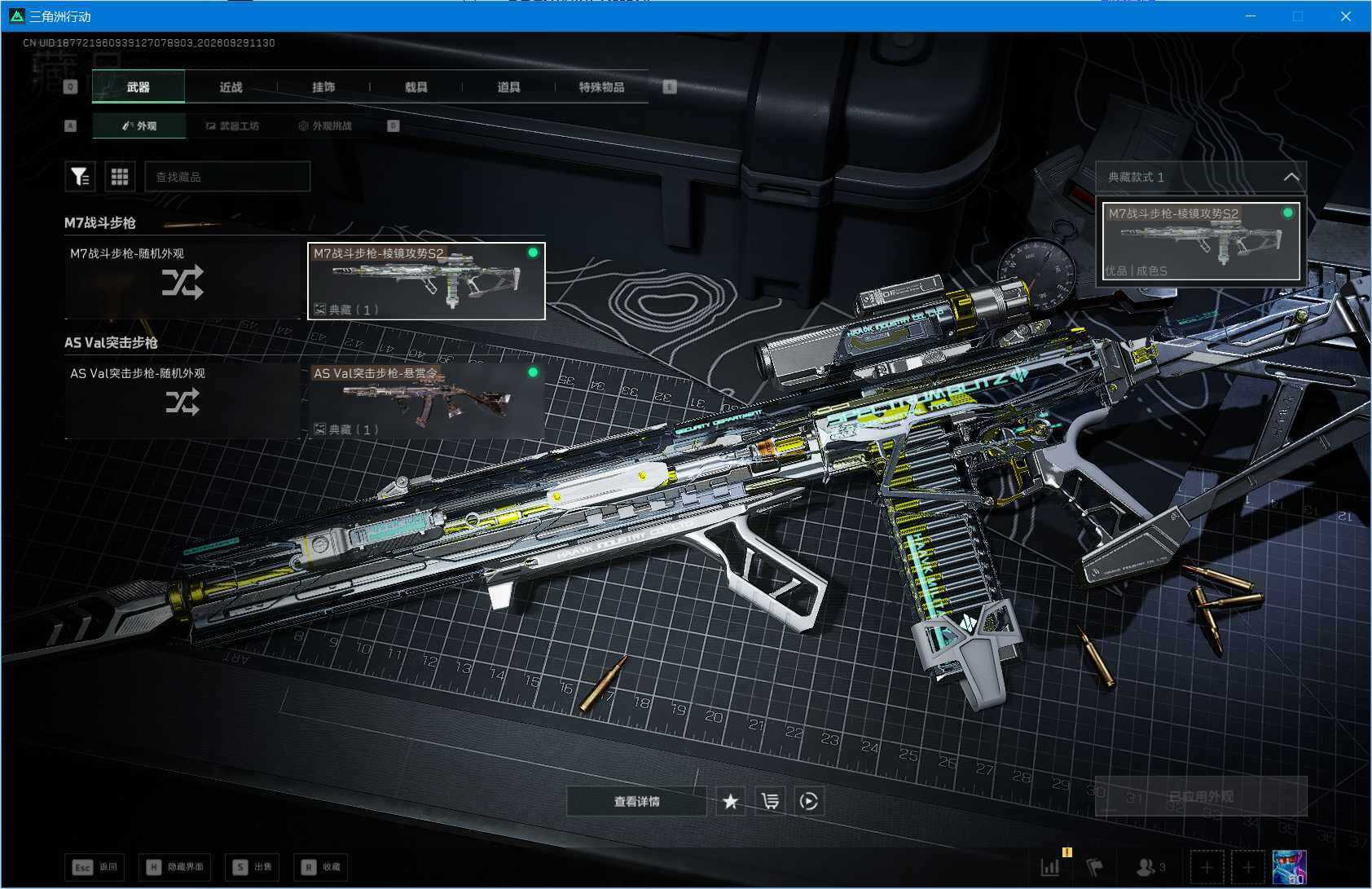Viewport: 1372px width, 889px height.
Task: Select M7战斗步枪-棱镜攻势S2 skin card
Action: (426, 281)
